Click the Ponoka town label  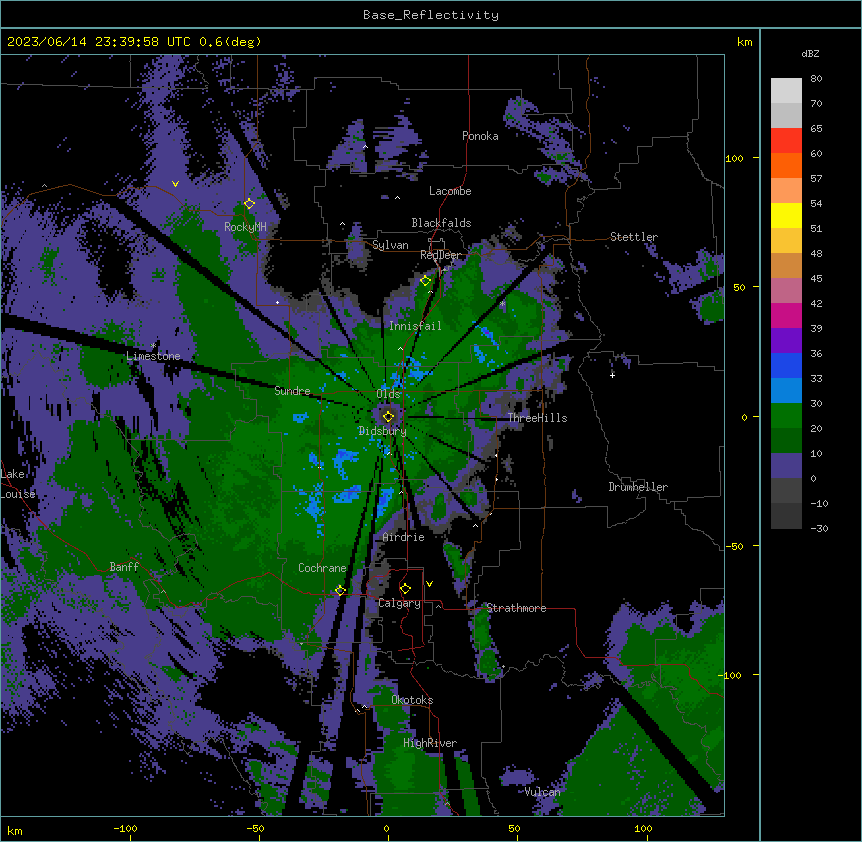tap(480, 136)
